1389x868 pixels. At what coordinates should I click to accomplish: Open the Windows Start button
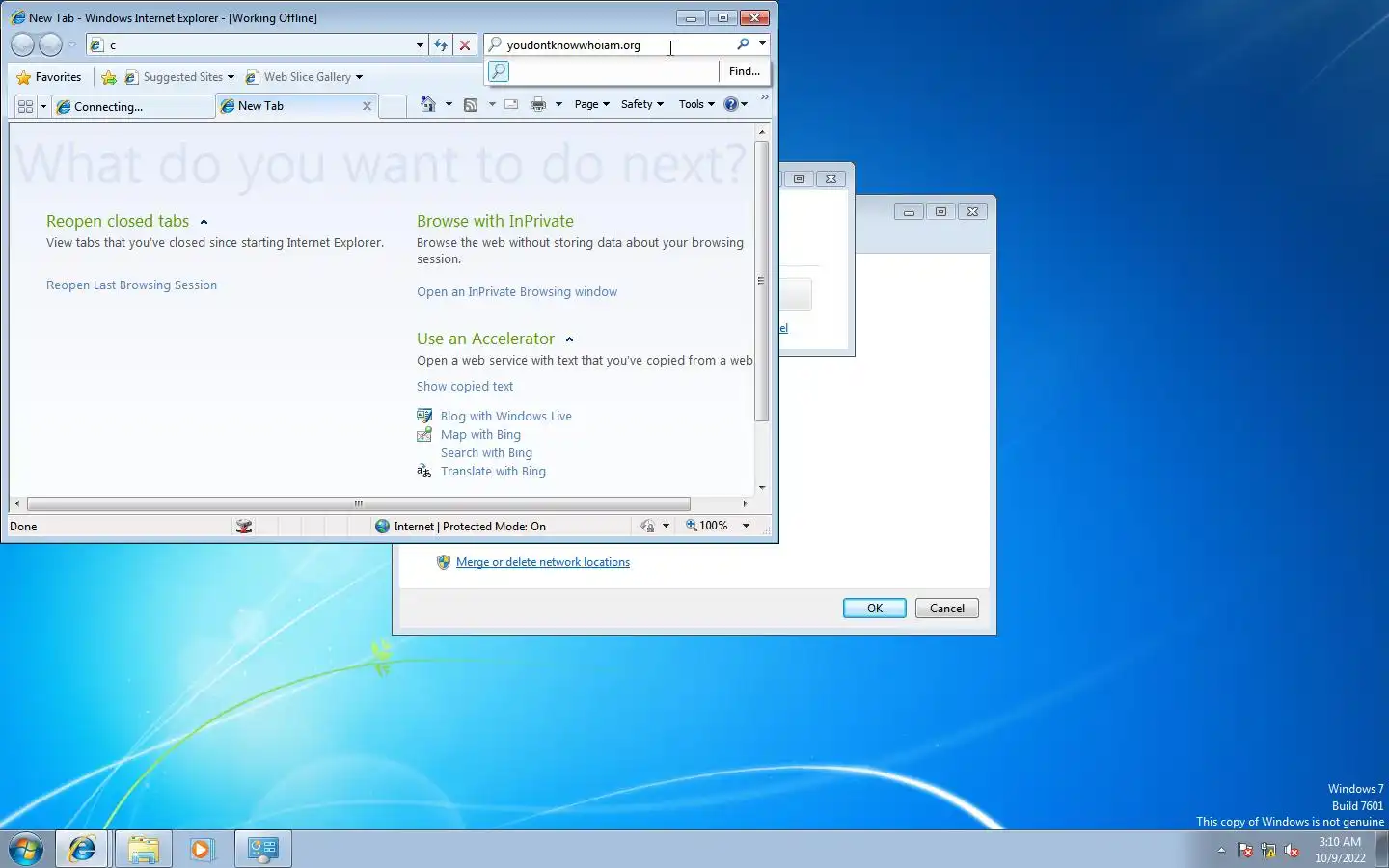tap(26, 849)
